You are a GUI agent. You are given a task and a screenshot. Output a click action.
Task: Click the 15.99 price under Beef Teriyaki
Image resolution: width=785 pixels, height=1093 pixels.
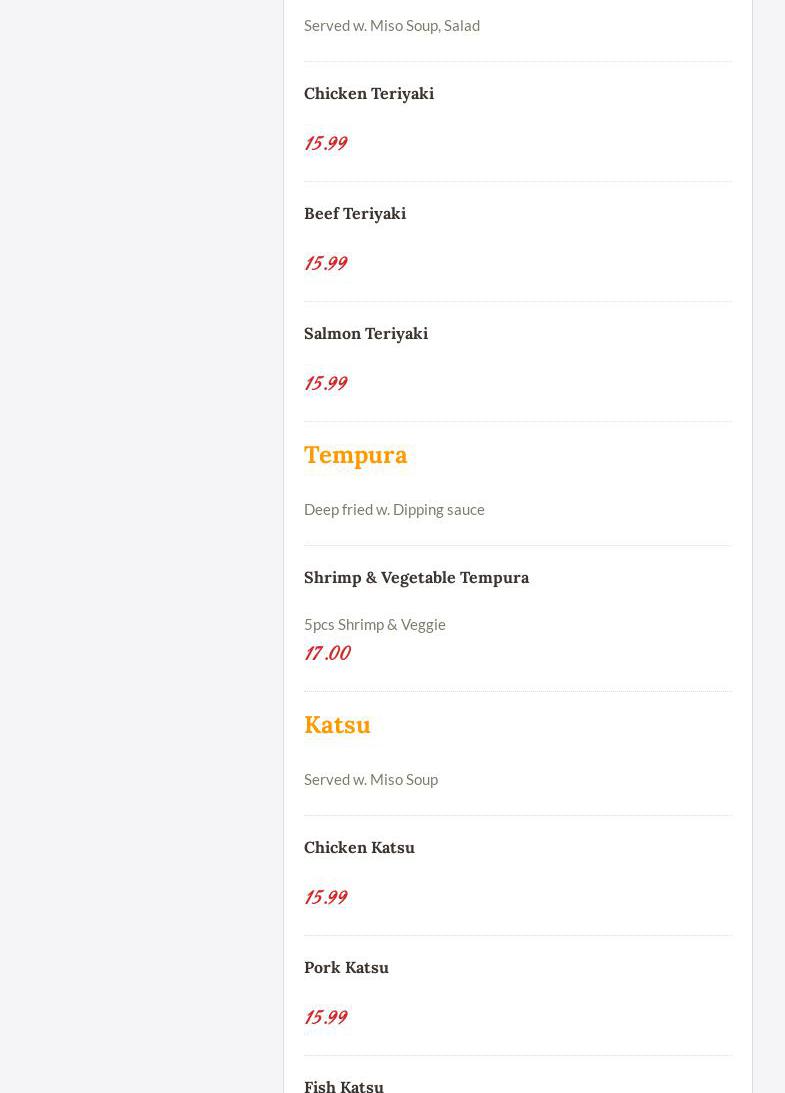(x=325, y=263)
